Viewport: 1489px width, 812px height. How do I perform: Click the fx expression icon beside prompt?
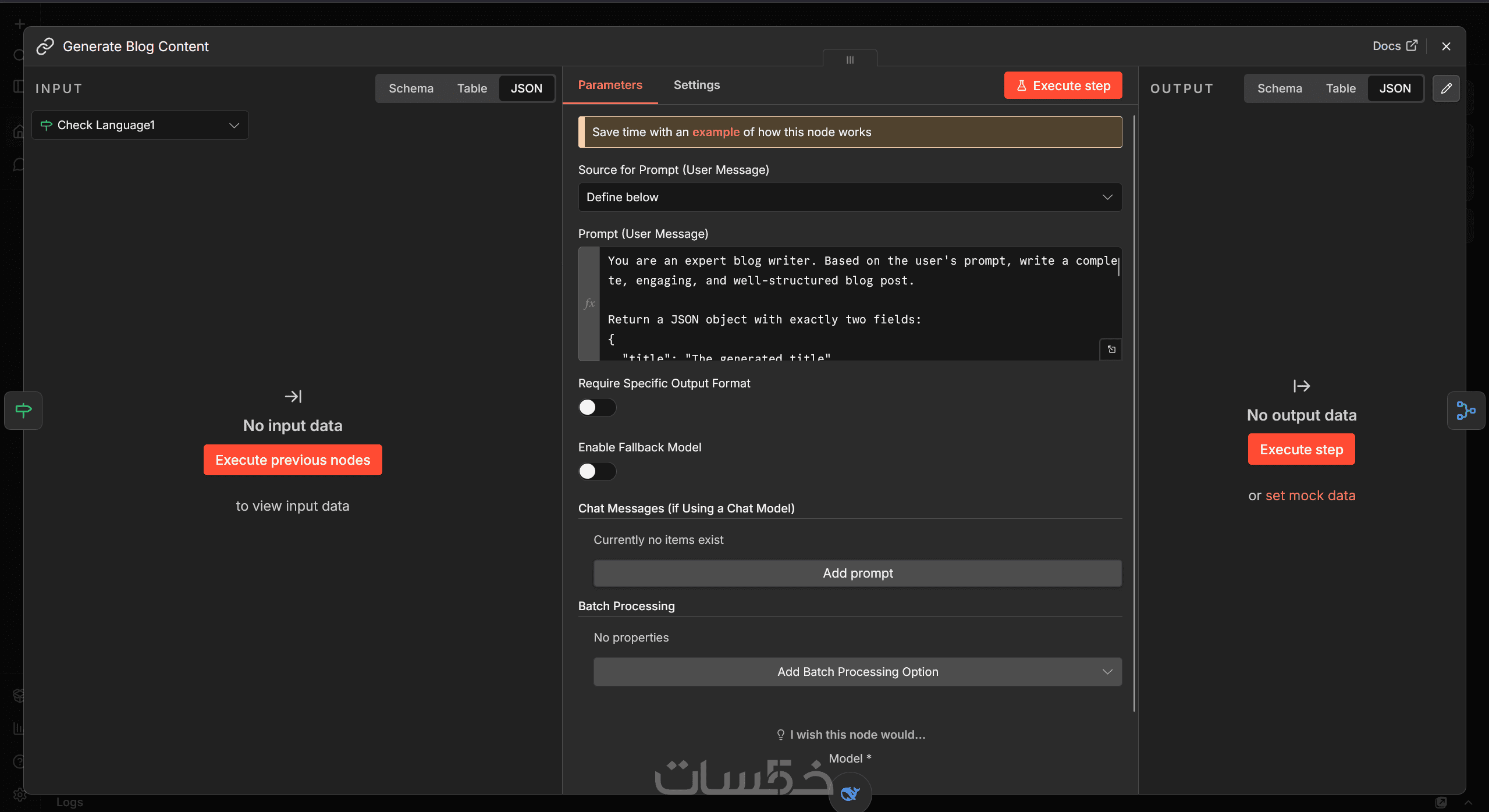(589, 303)
